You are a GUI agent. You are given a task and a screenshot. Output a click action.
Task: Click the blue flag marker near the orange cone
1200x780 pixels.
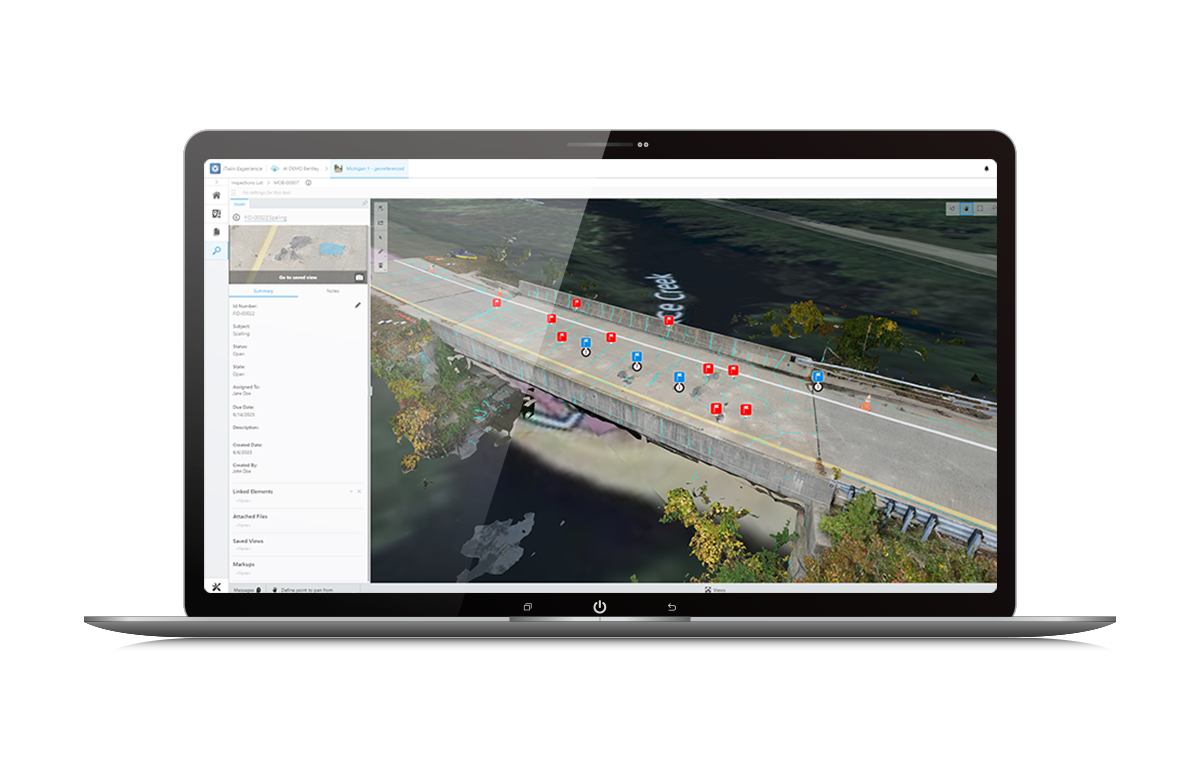[x=818, y=376]
